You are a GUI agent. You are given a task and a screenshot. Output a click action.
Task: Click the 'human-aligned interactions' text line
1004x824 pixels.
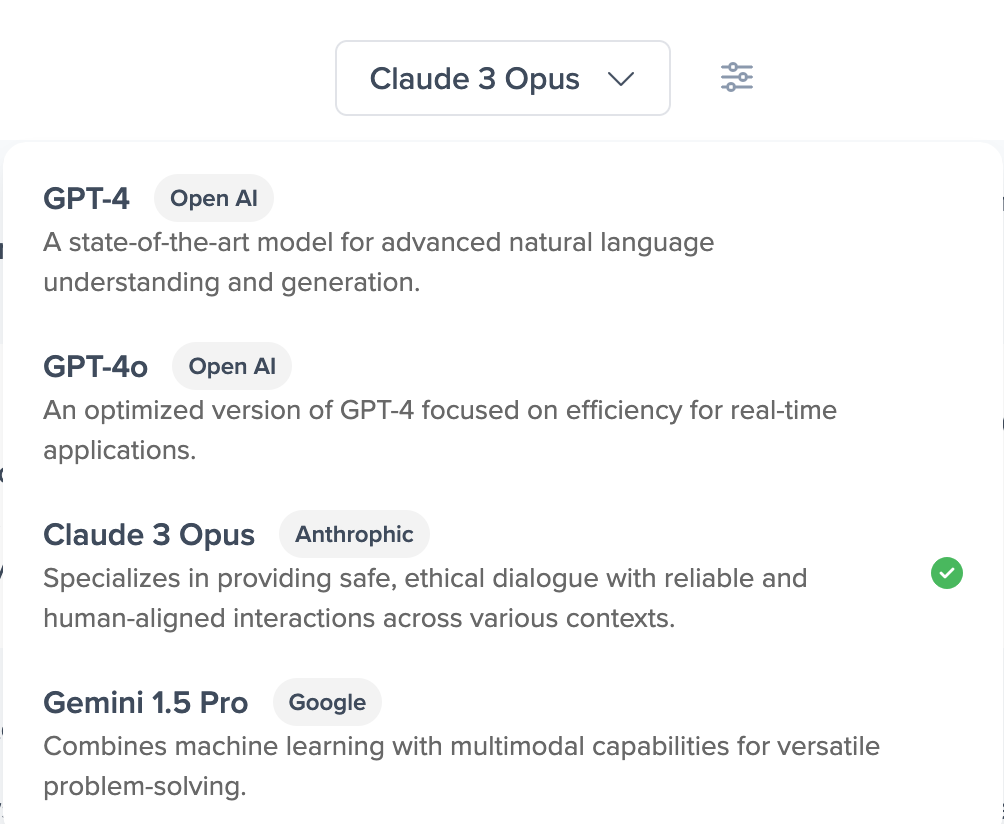(x=359, y=618)
